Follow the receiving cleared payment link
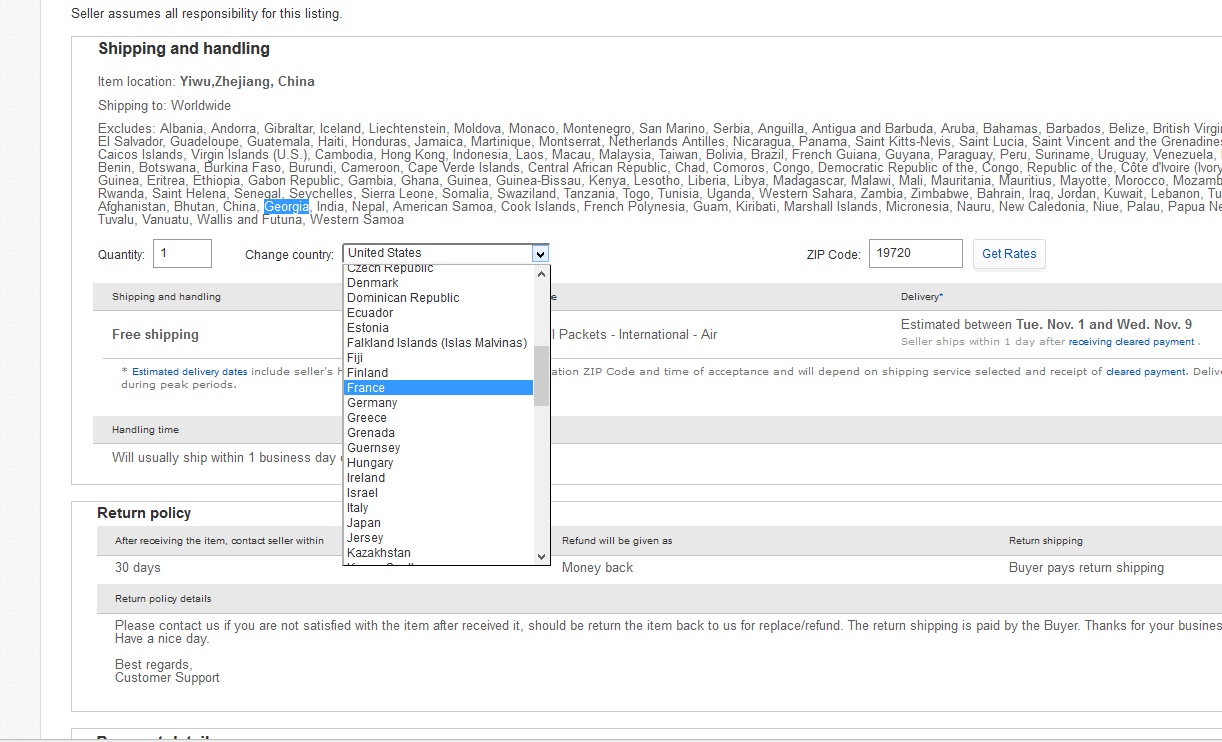This screenshot has width=1222, height=742. click(x=1131, y=342)
